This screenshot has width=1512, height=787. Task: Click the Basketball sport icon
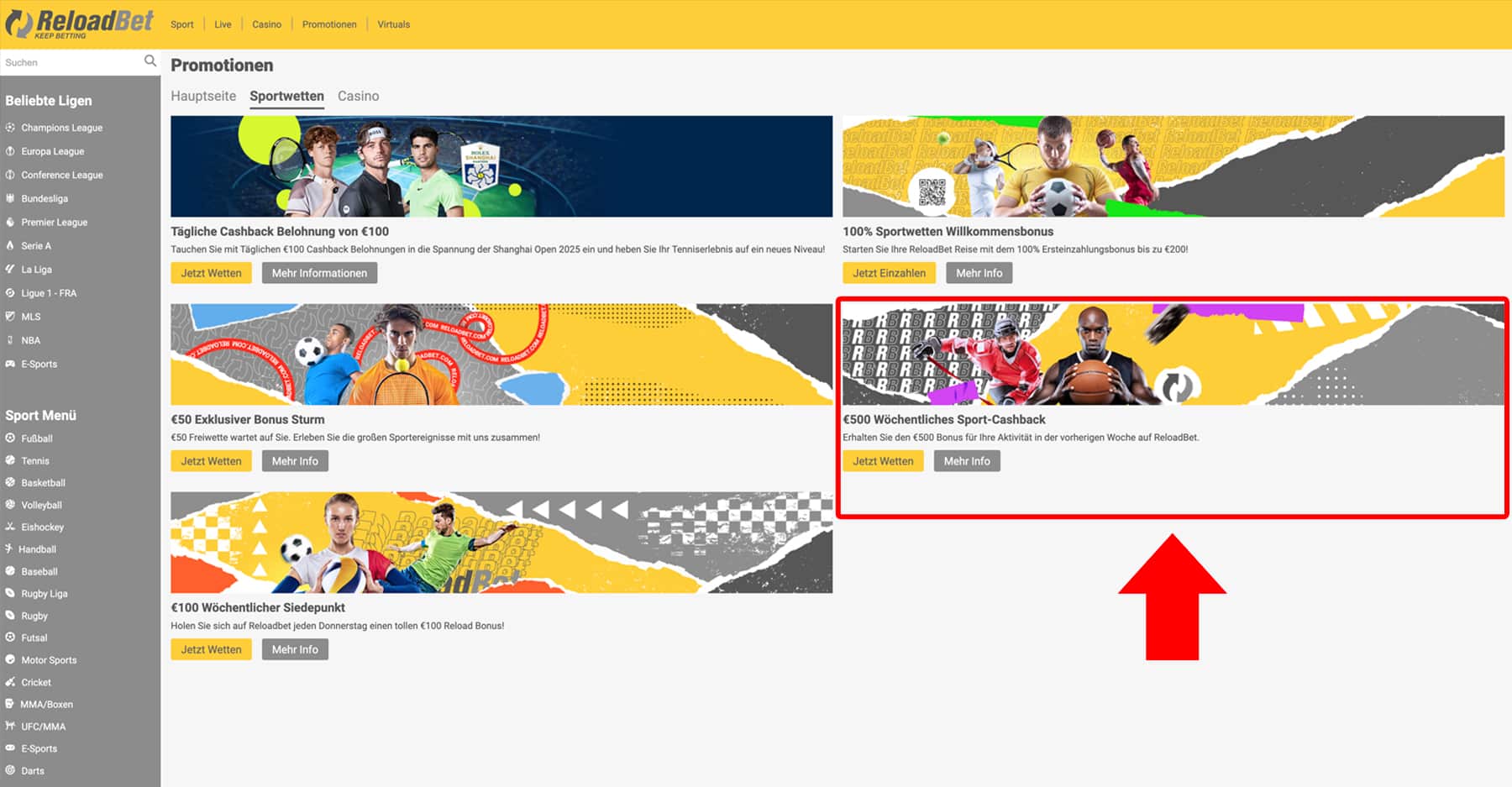coord(10,483)
